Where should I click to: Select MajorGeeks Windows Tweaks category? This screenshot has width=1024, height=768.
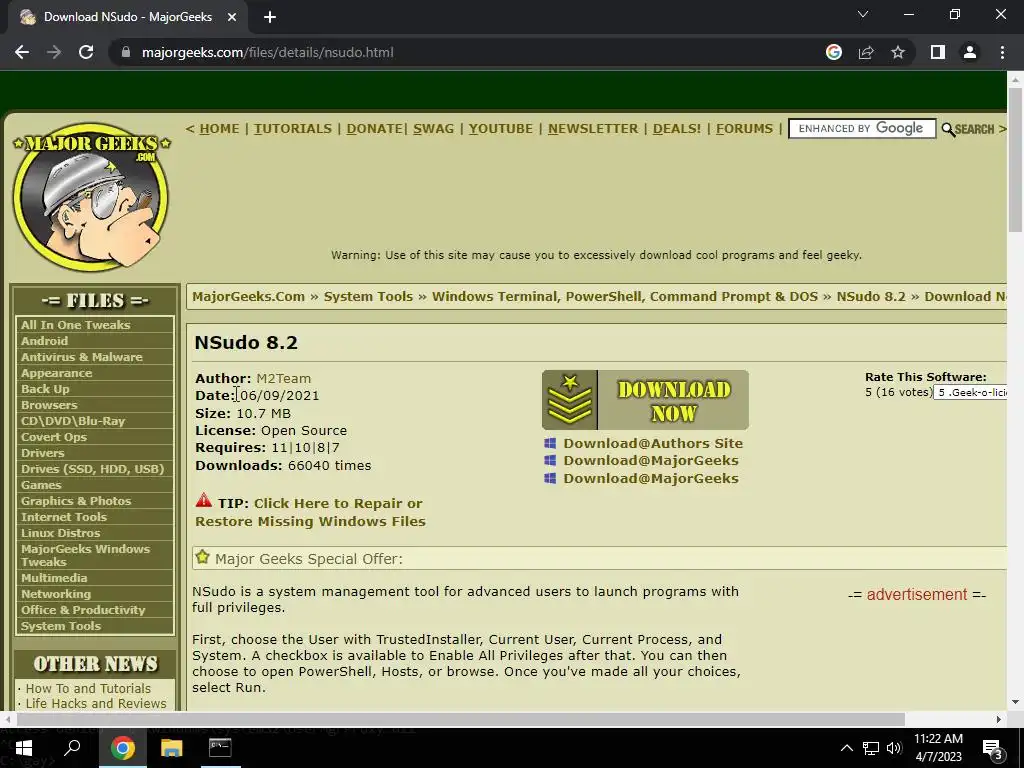click(x=86, y=555)
